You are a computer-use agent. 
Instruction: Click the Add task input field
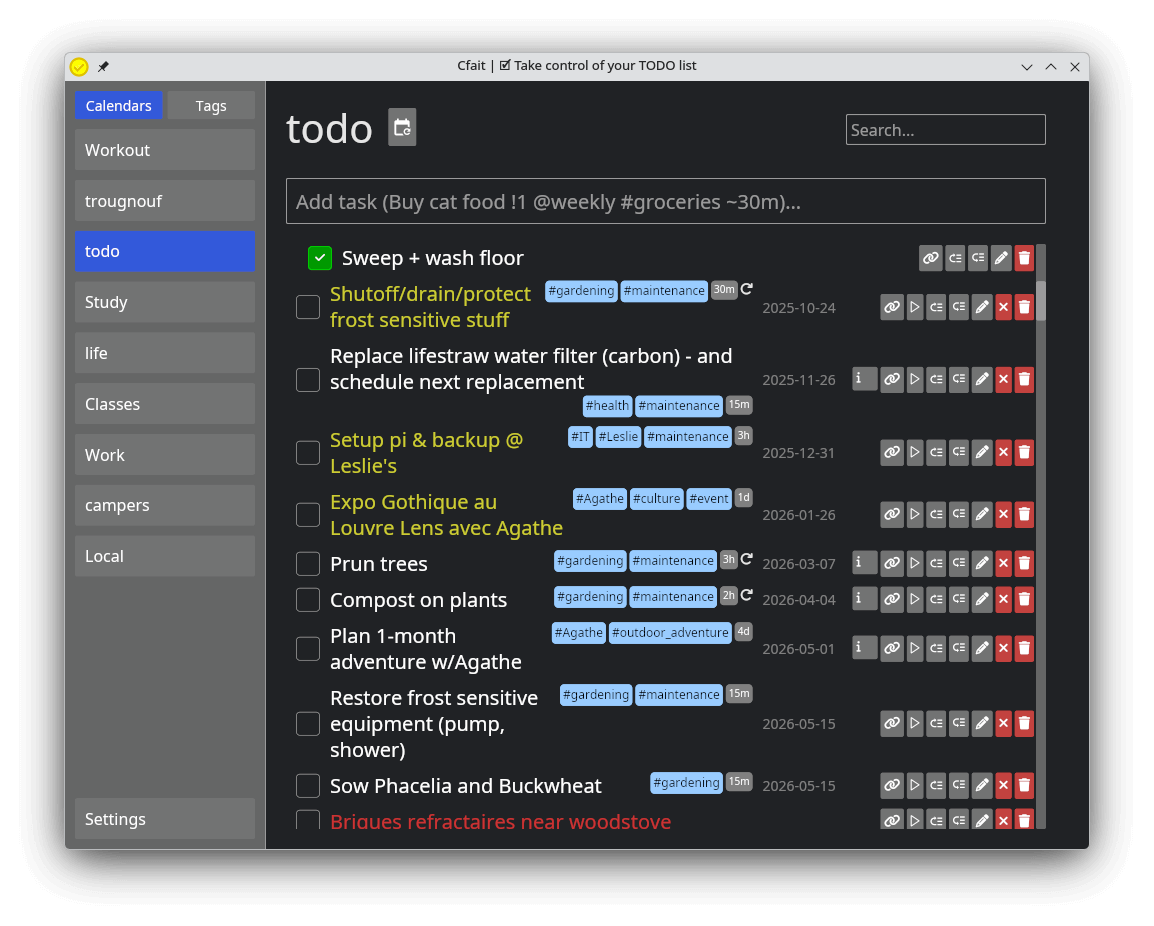pyautogui.click(x=665, y=202)
